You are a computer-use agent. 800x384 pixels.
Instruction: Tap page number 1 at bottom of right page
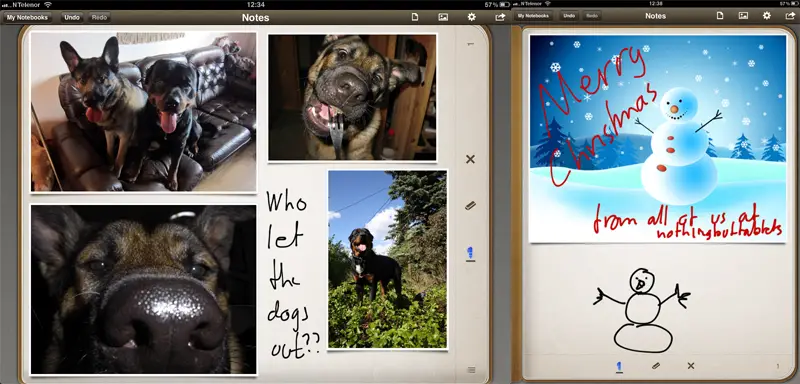click(x=778, y=366)
